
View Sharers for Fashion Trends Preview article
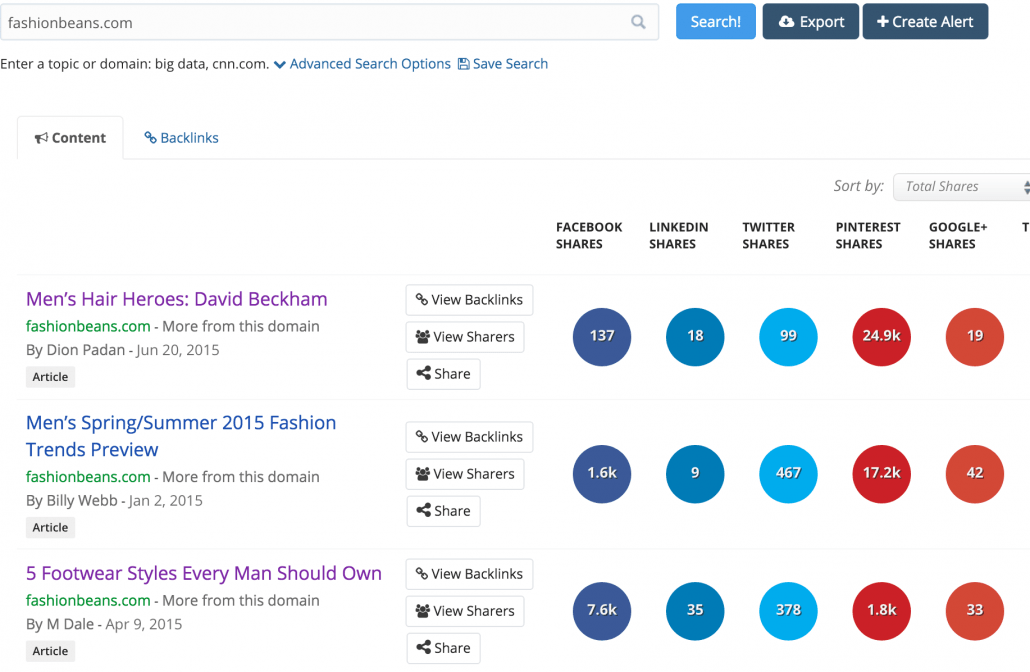[x=465, y=474]
